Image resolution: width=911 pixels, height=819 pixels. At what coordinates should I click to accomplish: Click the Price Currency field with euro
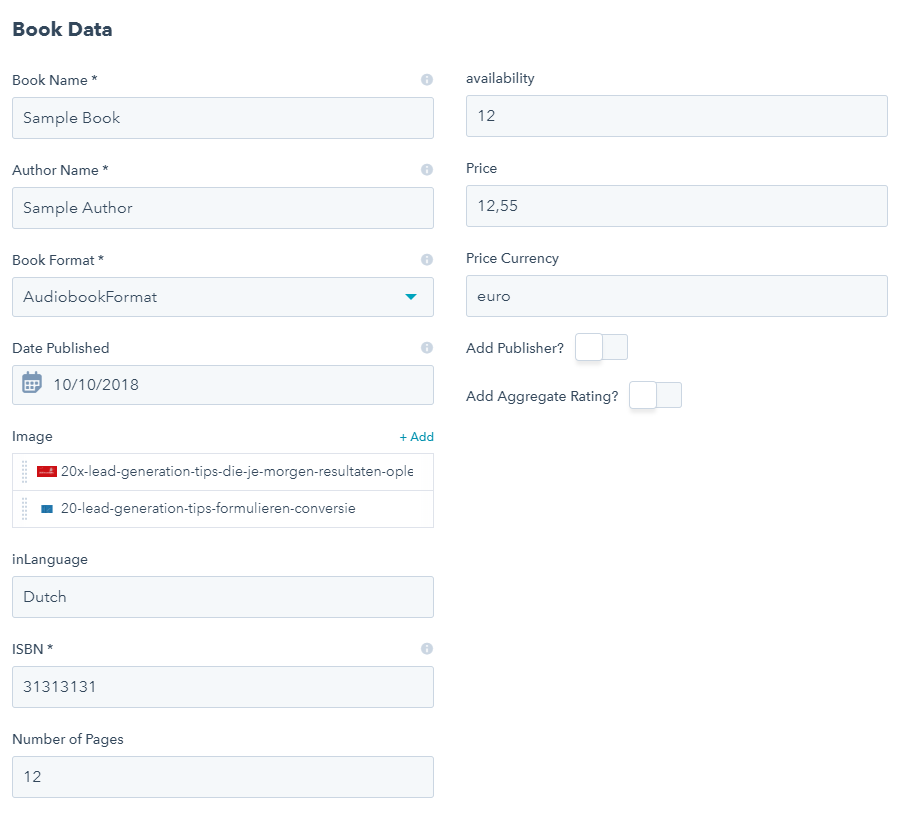pyautogui.click(x=677, y=296)
